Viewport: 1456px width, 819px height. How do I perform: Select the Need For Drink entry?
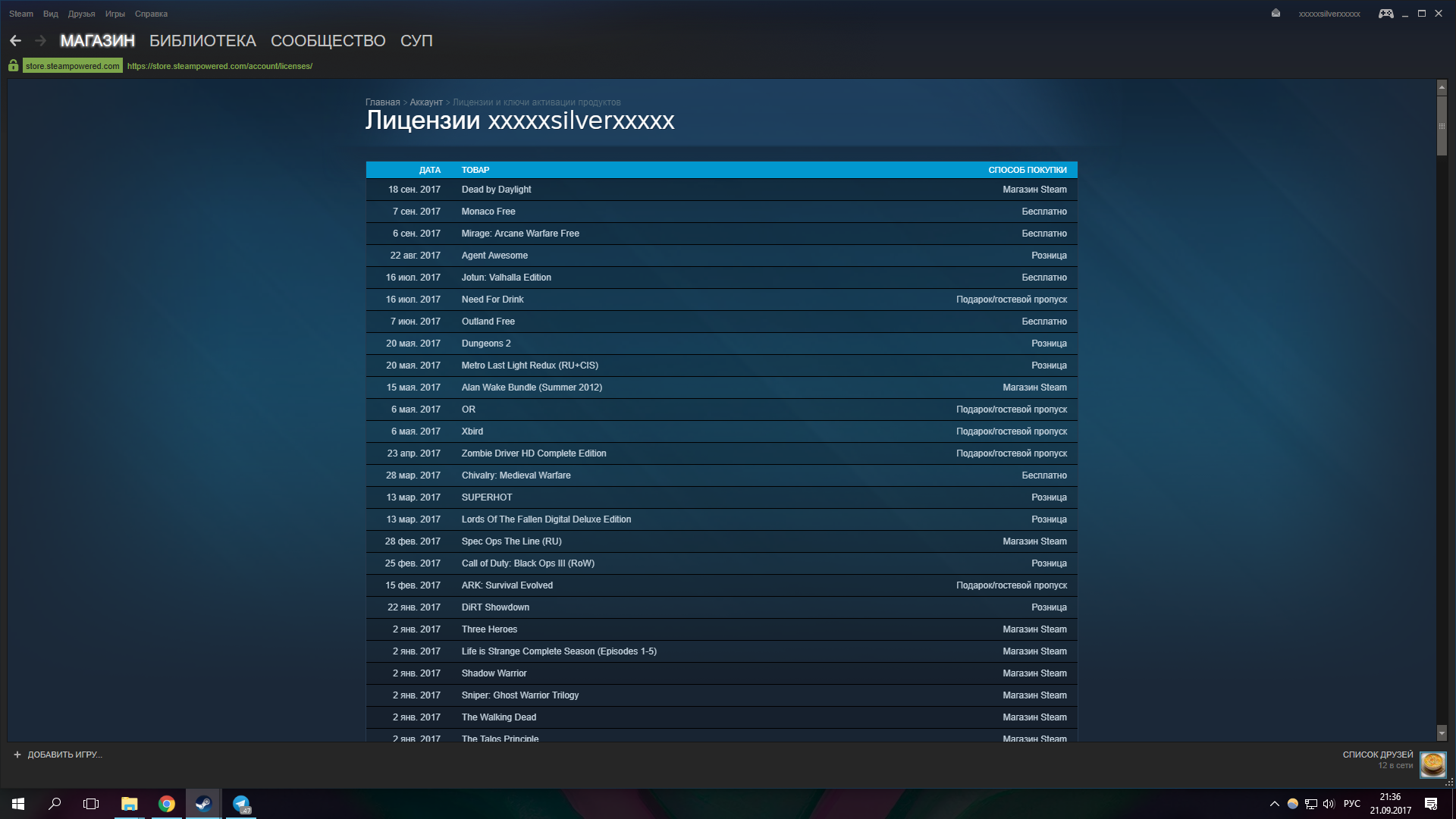pyautogui.click(x=721, y=300)
